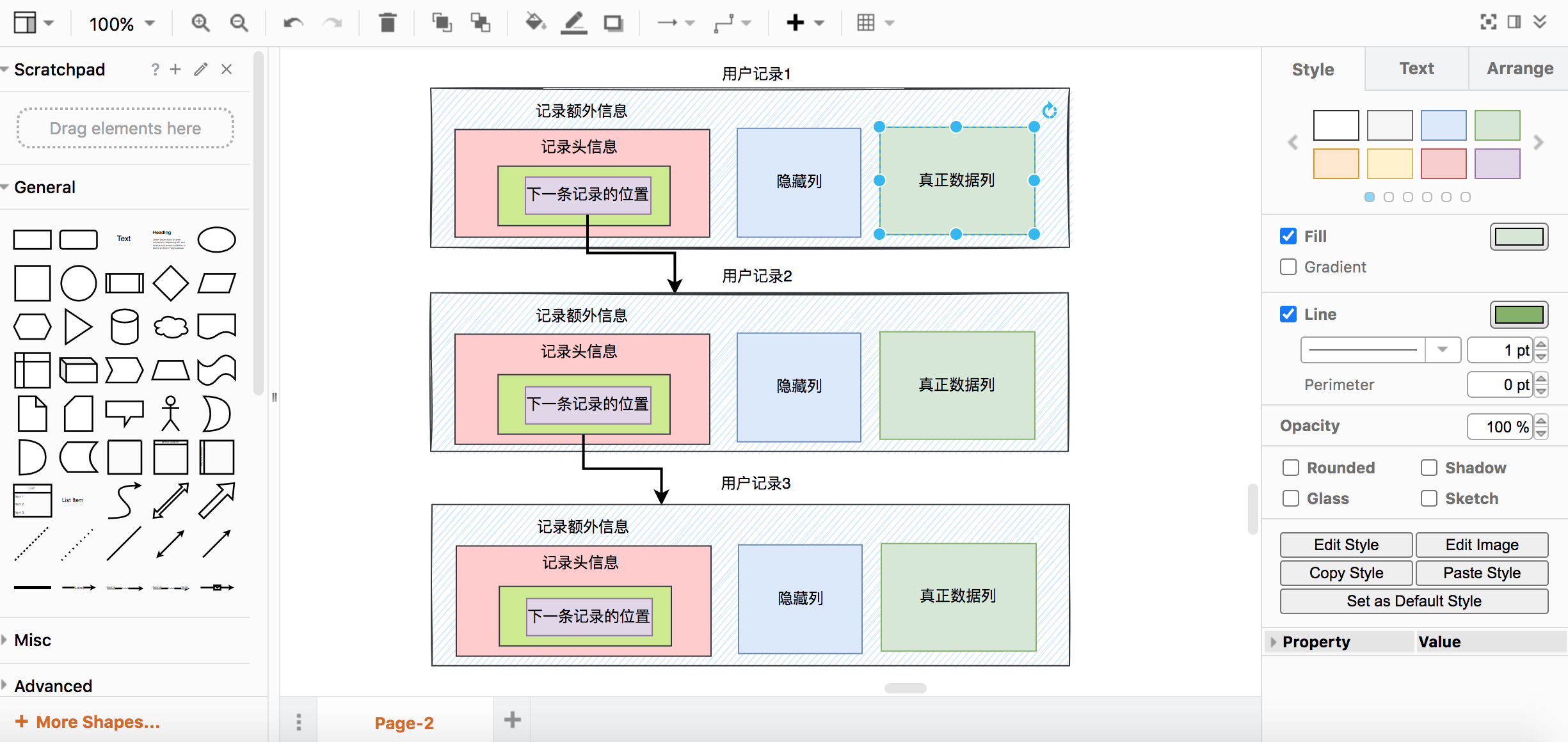
Task: Click the Copy Style button
Action: click(x=1346, y=573)
